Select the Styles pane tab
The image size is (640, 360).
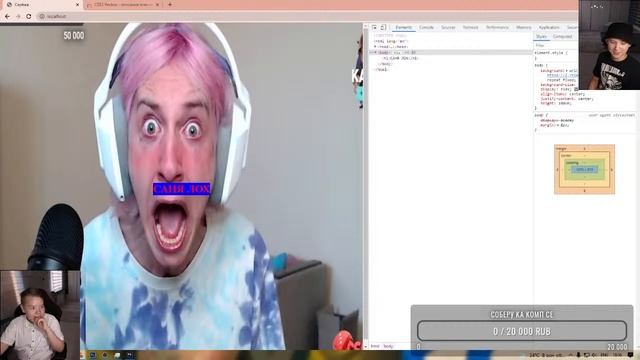541,36
